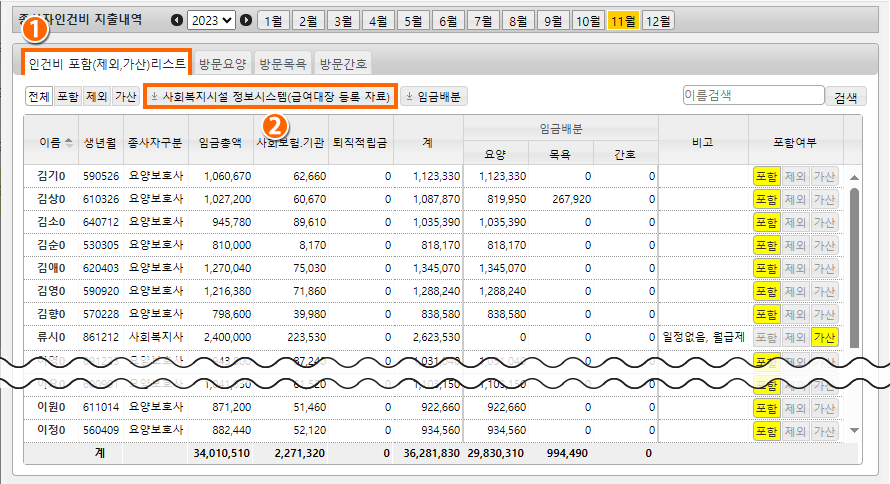Go to 방문간호 tab
Image resolution: width=890 pixels, height=484 pixels.
[343, 64]
